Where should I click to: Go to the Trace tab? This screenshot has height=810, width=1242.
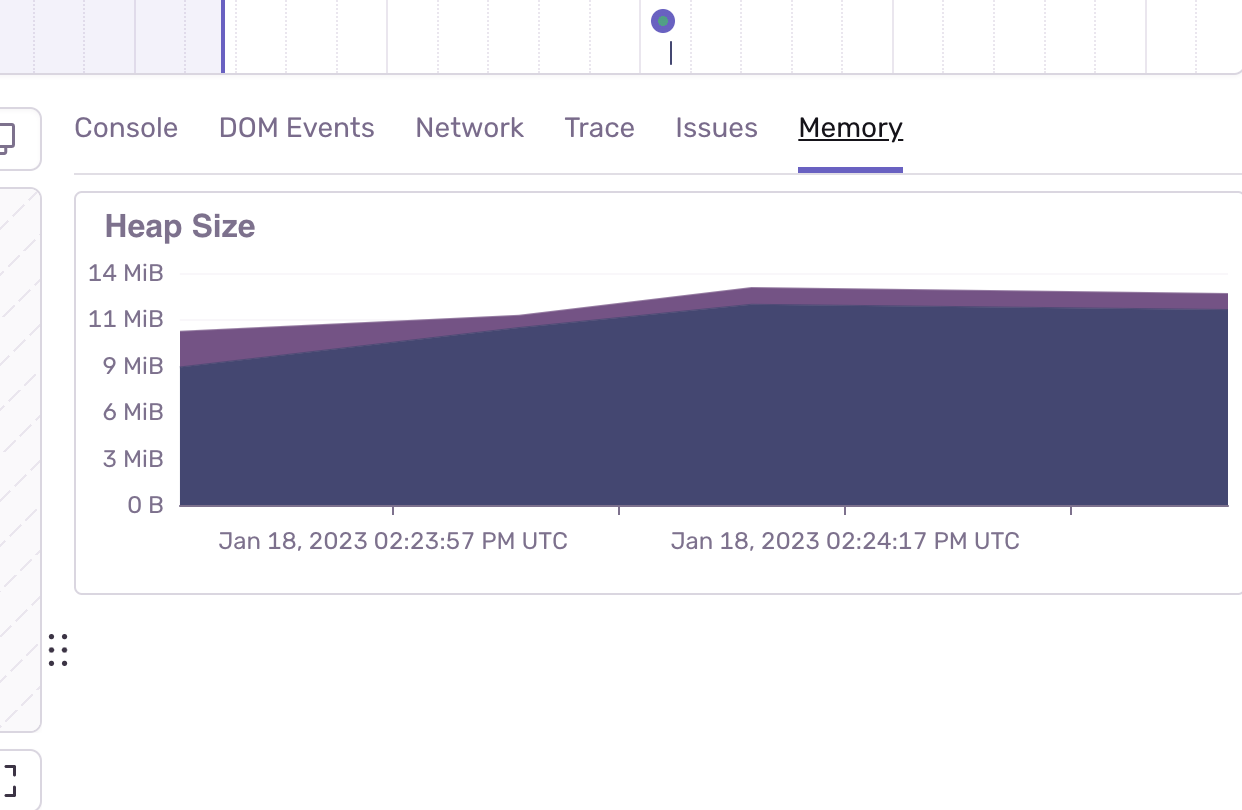tap(599, 128)
